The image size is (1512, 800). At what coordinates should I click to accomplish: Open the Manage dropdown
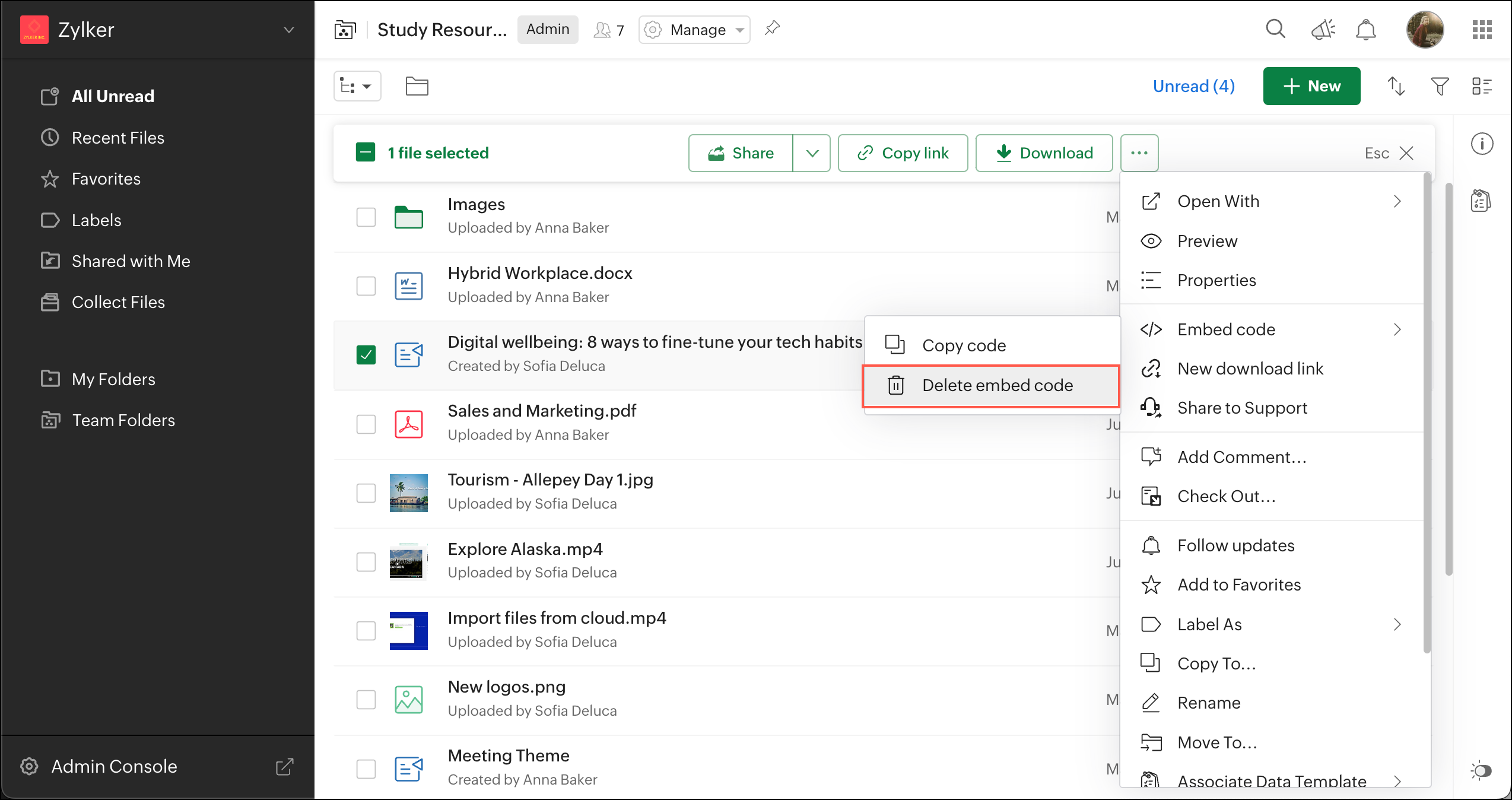click(x=694, y=30)
